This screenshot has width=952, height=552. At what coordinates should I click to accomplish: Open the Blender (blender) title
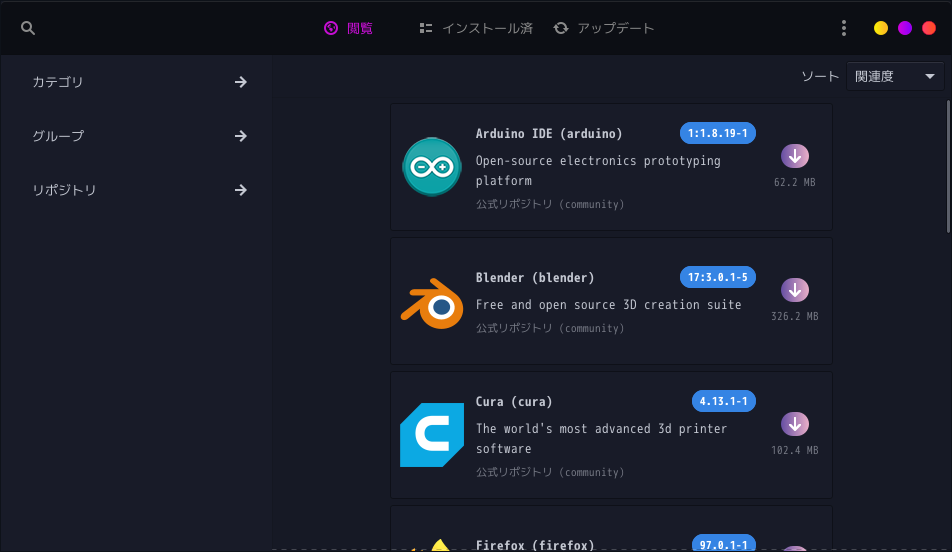(535, 278)
